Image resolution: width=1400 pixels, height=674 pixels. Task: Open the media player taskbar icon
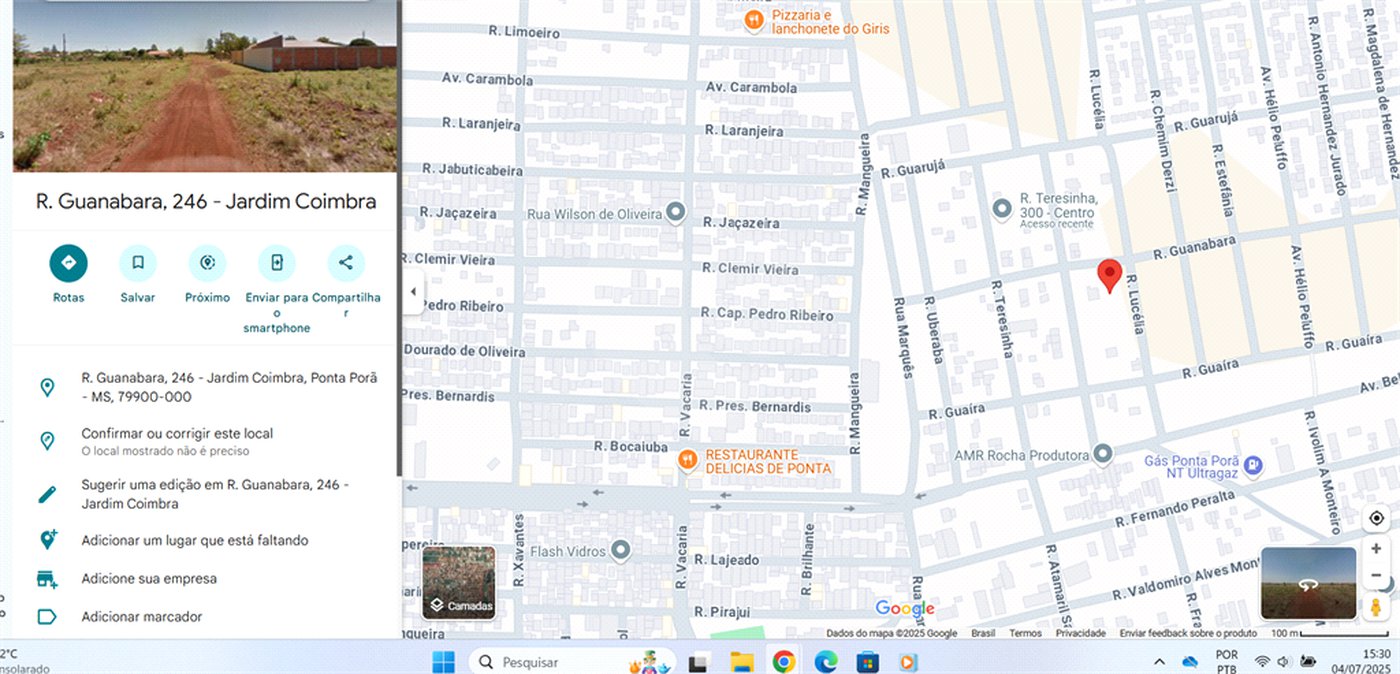908,661
